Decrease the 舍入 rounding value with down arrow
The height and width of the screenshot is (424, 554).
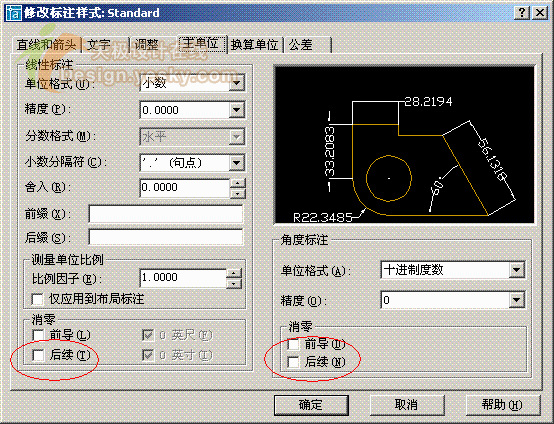(x=237, y=193)
